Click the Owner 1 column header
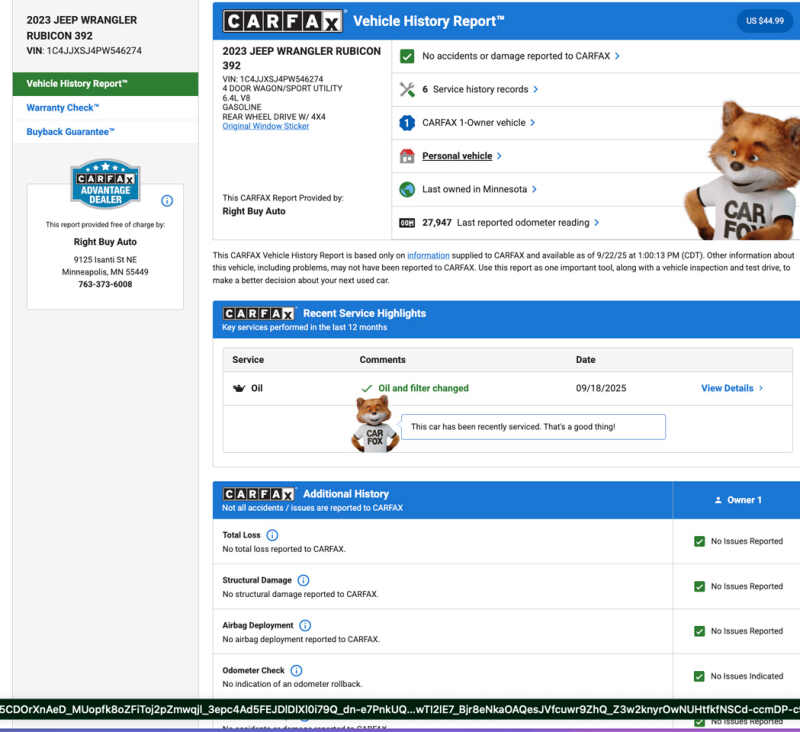This screenshot has height=732, width=800. click(736, 500)
